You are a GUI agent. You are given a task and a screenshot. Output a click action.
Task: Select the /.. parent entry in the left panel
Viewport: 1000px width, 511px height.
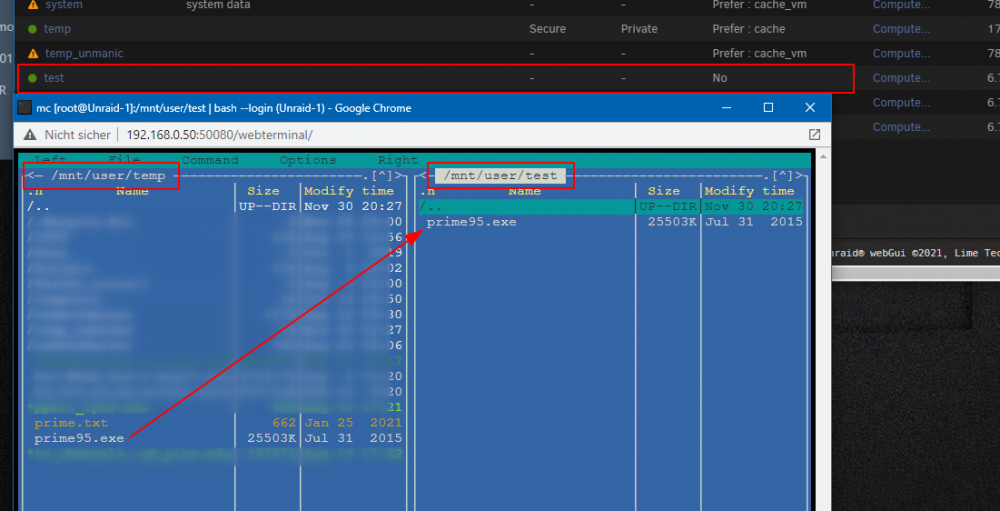pyautogui.click(x=39, y=207)
